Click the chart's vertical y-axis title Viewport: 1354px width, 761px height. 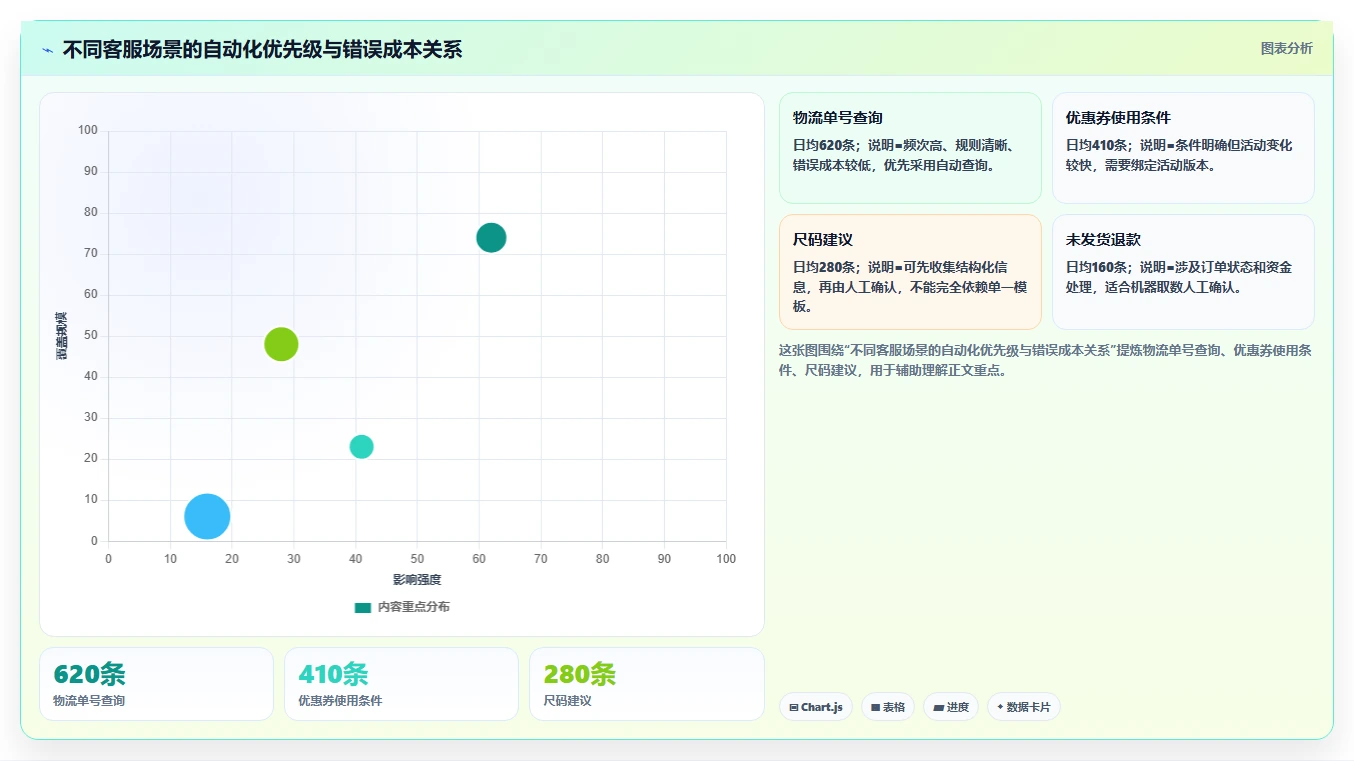coord(62,336)
